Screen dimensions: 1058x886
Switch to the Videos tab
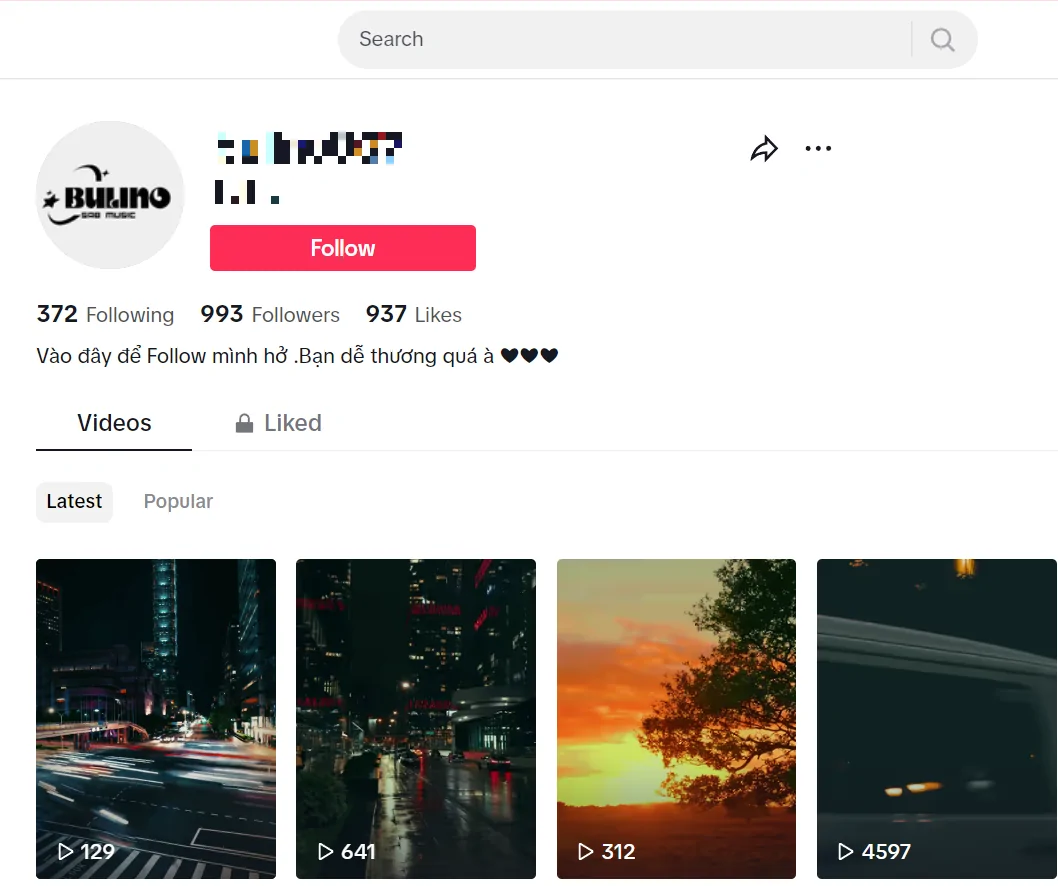pos(114,423)
